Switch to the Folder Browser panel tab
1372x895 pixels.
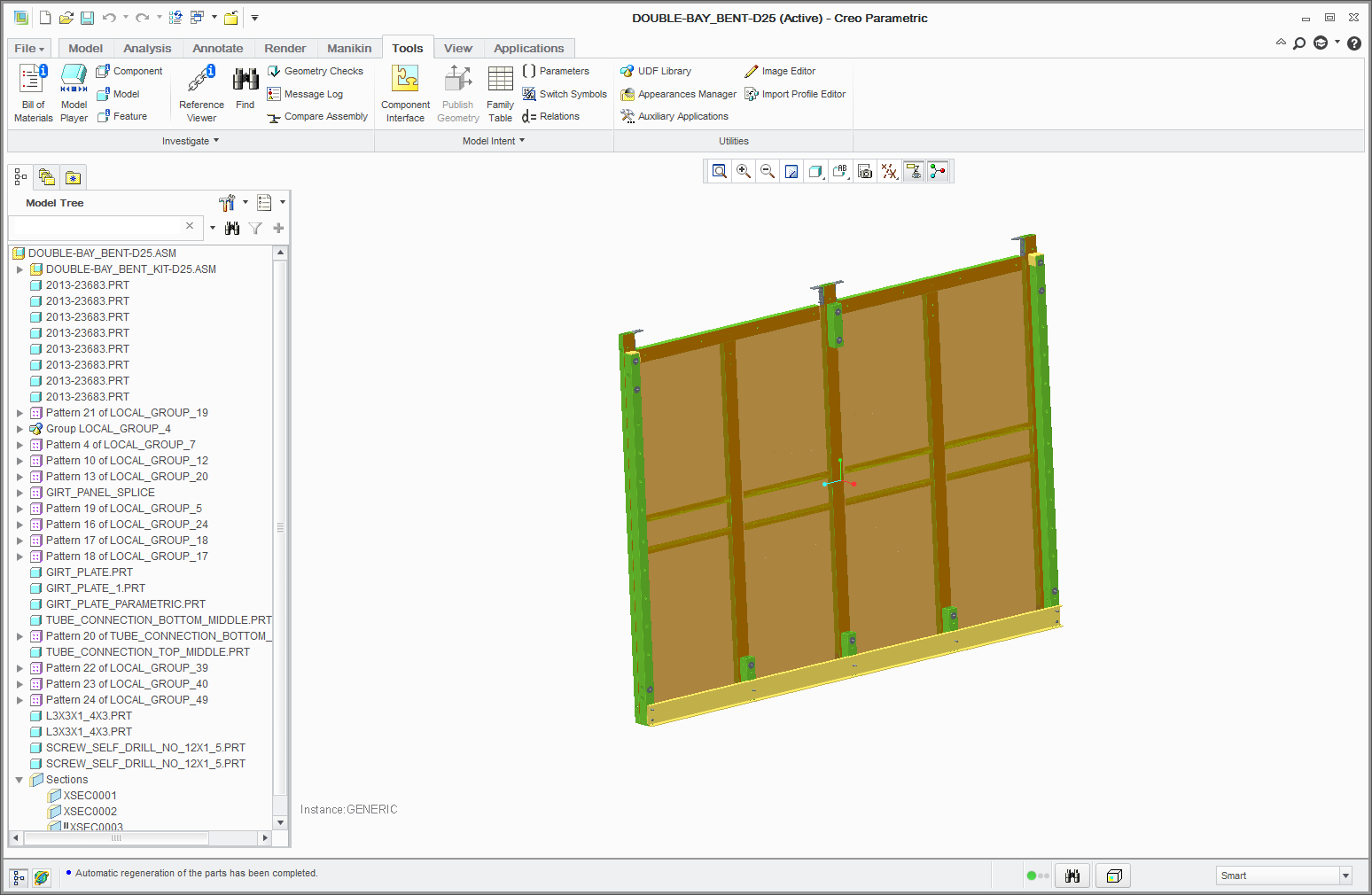click(x=47, y=177)
